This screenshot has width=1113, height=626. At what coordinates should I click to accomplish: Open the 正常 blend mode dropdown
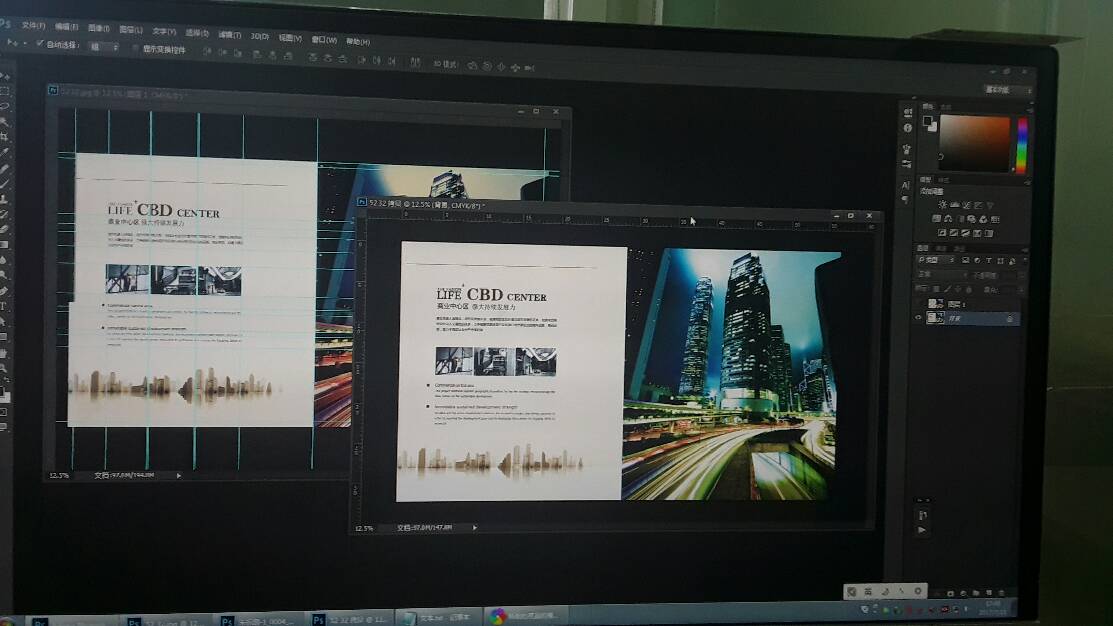tap(941, 275)
